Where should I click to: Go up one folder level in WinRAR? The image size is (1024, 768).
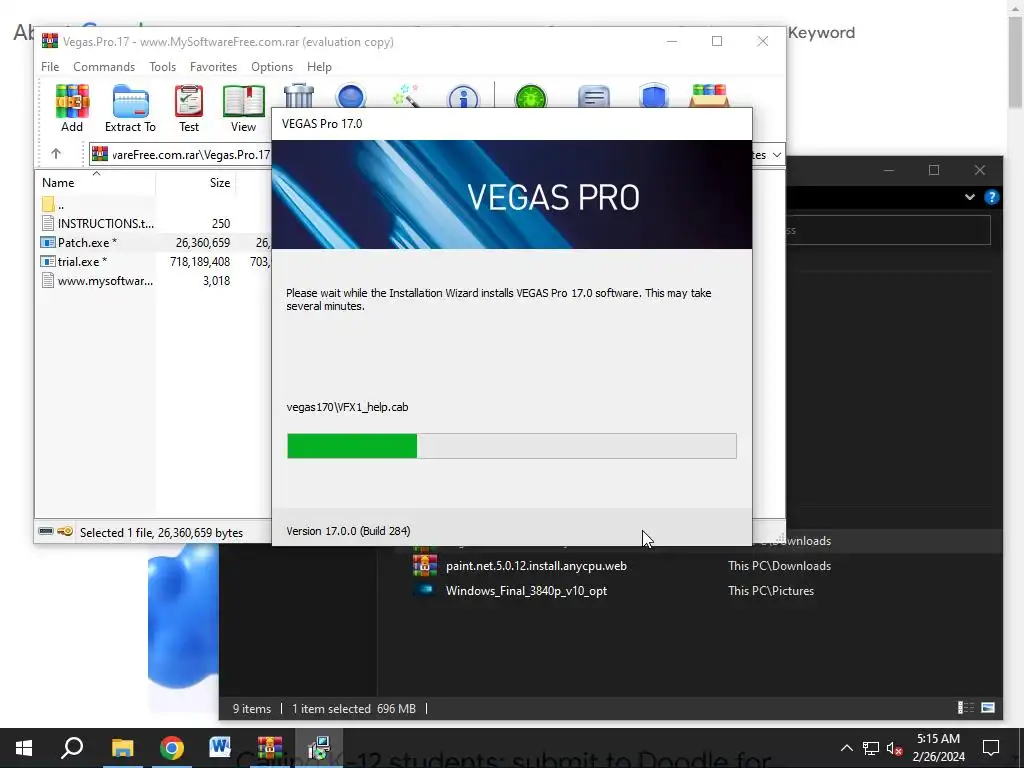point(56,154)
